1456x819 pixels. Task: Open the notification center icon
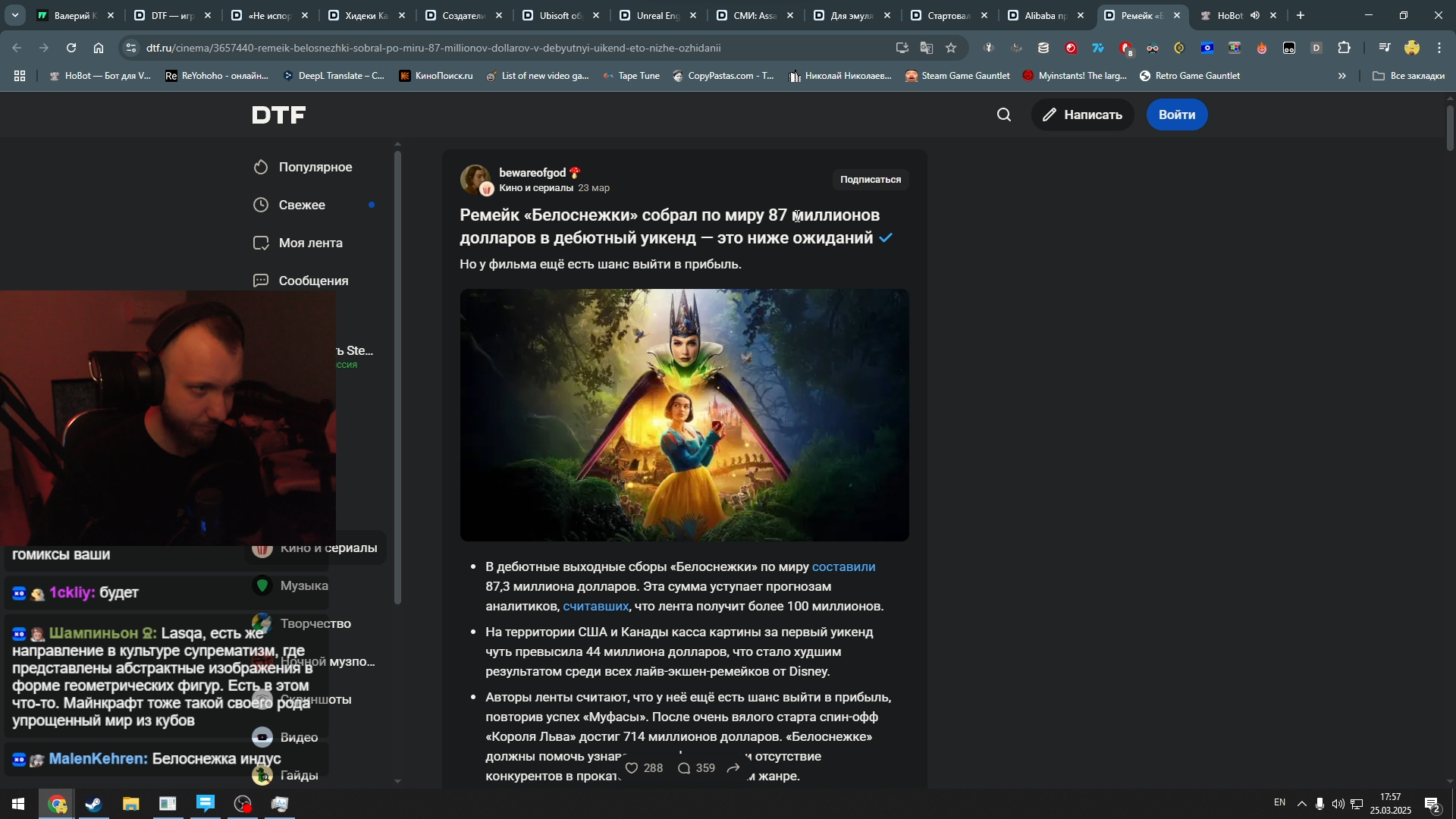tap(1432, 804)
